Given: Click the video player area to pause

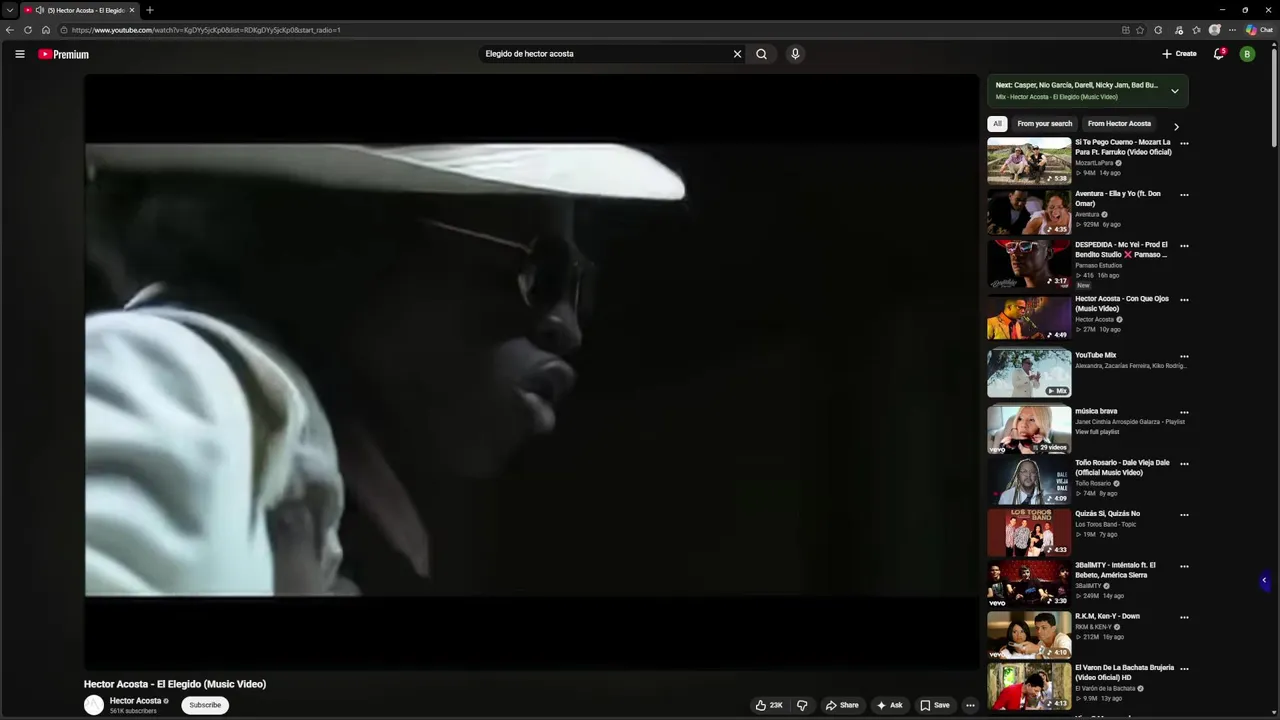Looking at the screenshot, I should 531,371.
